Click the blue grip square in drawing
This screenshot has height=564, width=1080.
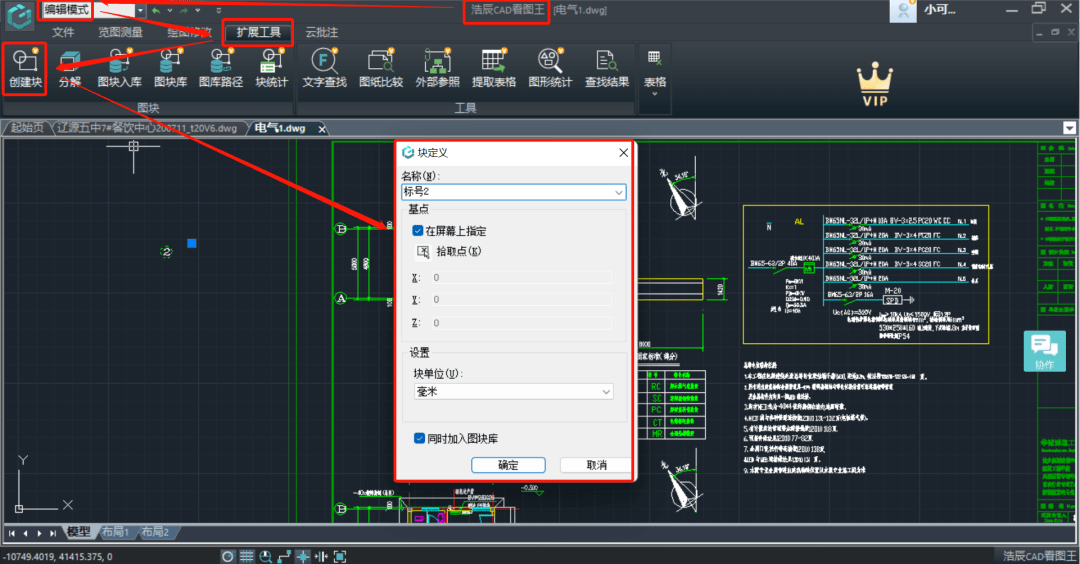191,243
